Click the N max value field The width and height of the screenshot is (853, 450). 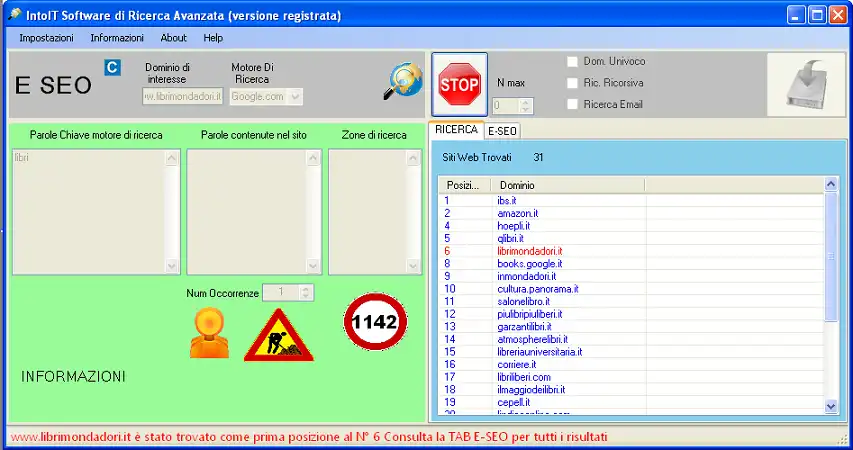506,106
